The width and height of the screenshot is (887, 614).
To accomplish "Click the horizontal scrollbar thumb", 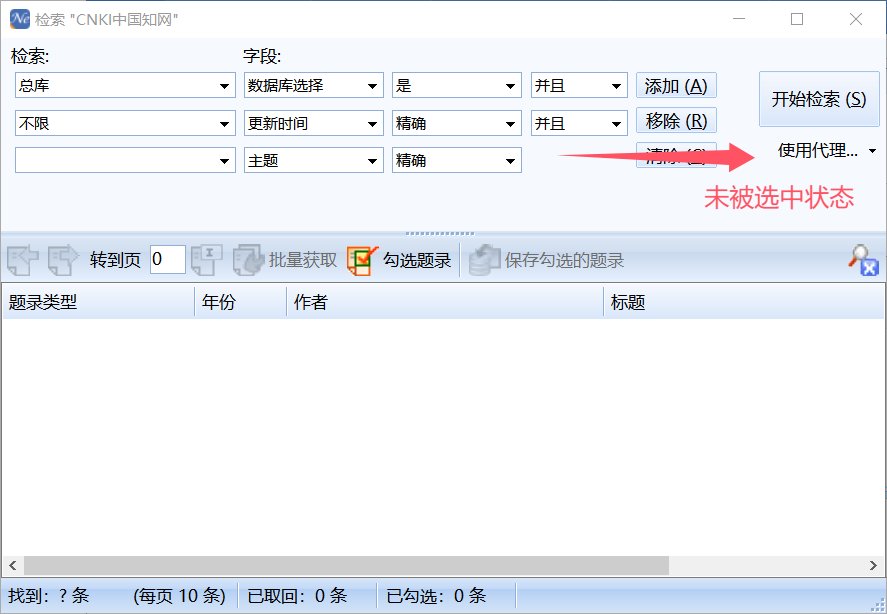I will [x=346, y=565].
